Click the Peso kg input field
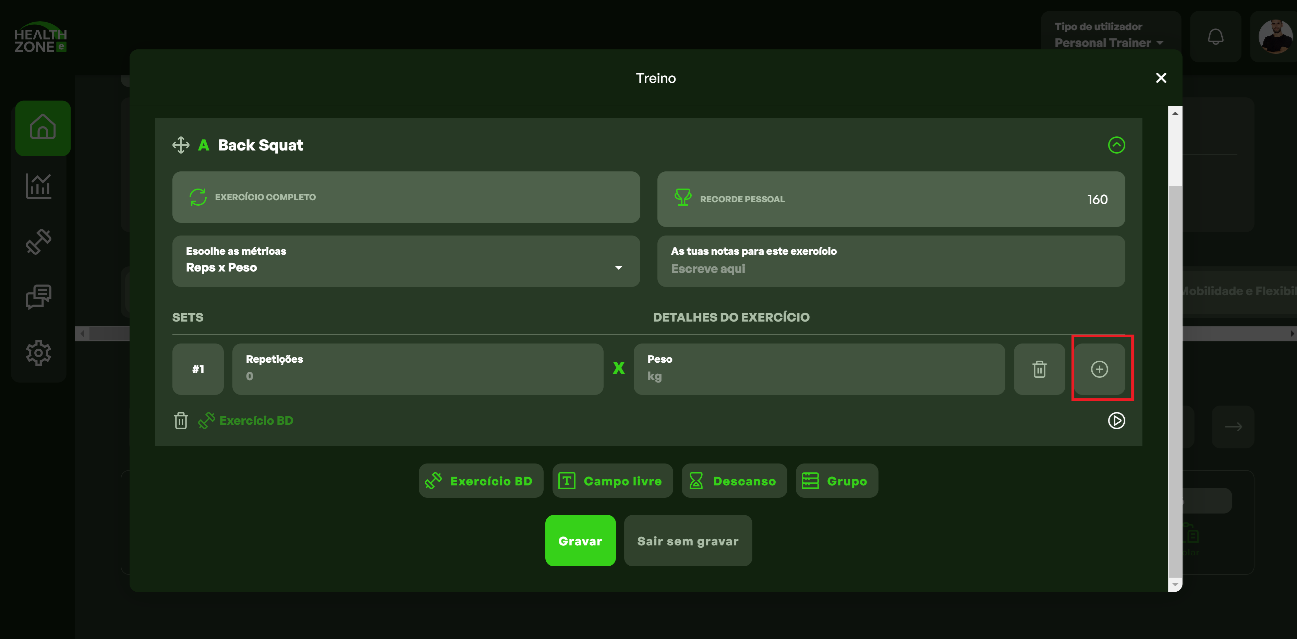 [819, 369]
